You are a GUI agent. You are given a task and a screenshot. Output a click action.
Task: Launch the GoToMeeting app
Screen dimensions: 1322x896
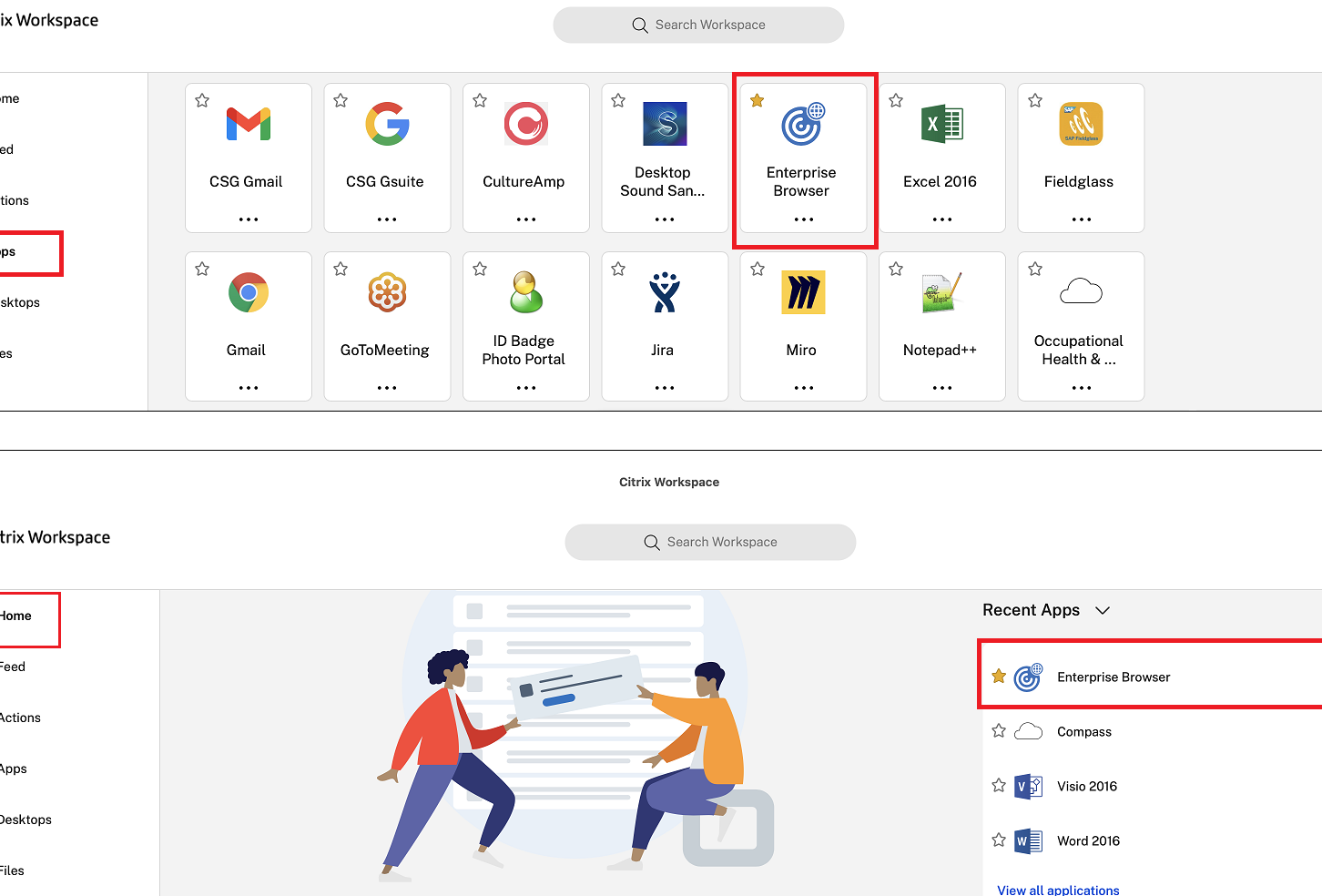(387, 293)
